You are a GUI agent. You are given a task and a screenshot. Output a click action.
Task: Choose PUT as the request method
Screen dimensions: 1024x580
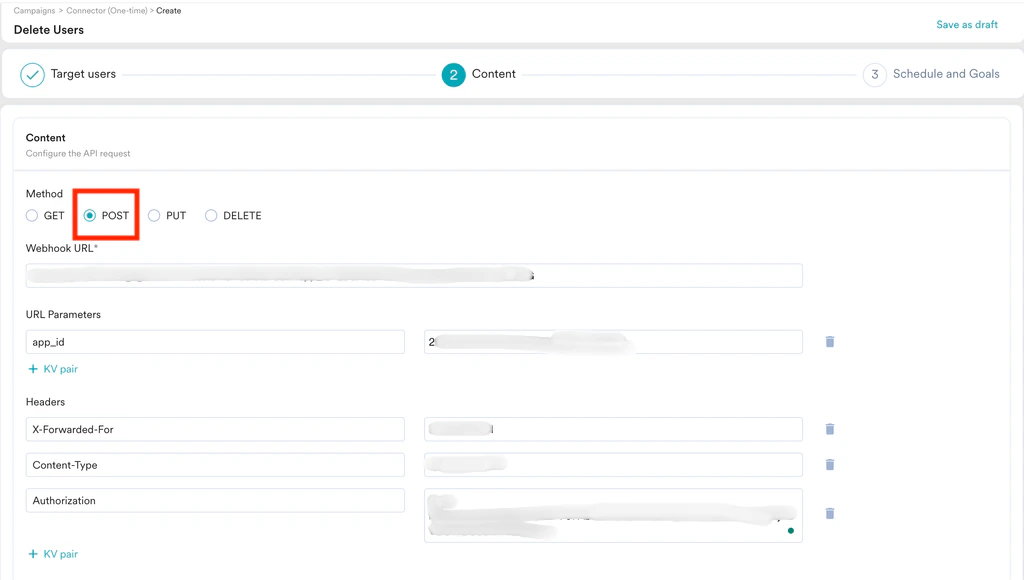(x=154, y=215)
